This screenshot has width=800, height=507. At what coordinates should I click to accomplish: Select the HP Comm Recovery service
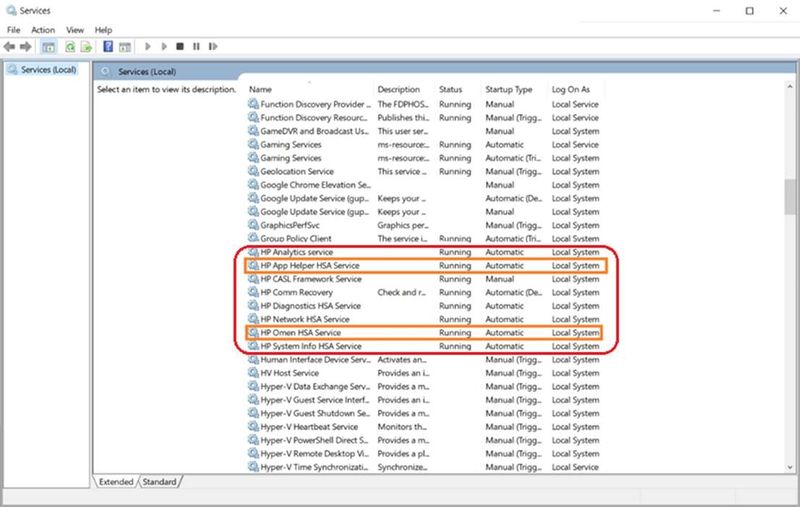tap(425, 292)
